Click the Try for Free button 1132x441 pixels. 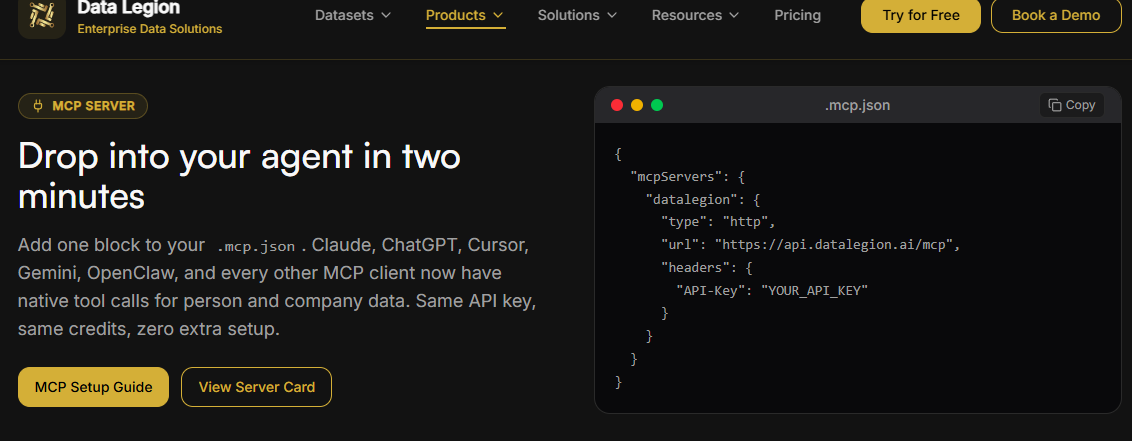pyautogui.click(x=920, y=15)
